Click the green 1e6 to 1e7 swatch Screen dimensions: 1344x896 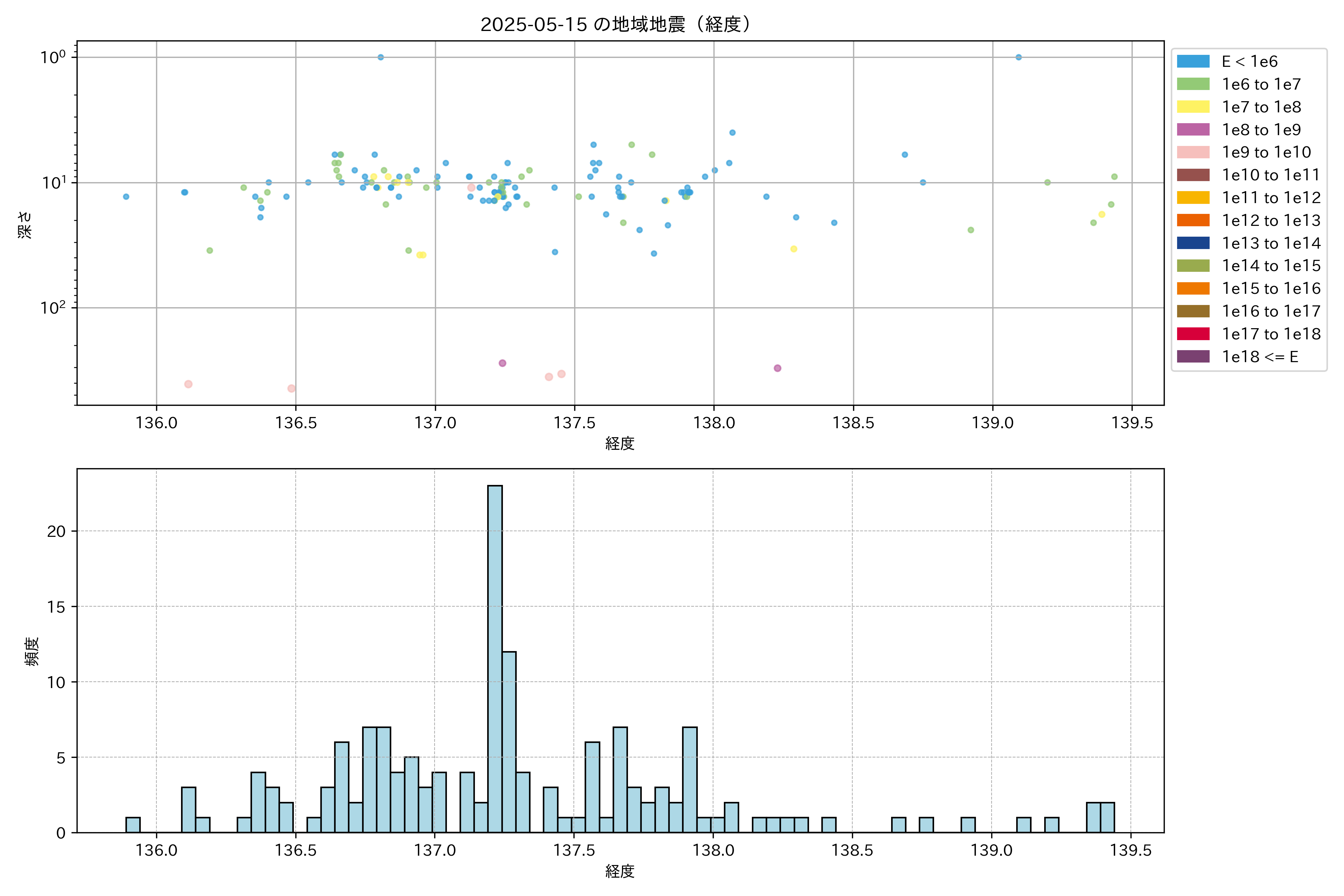point(1192,84)
